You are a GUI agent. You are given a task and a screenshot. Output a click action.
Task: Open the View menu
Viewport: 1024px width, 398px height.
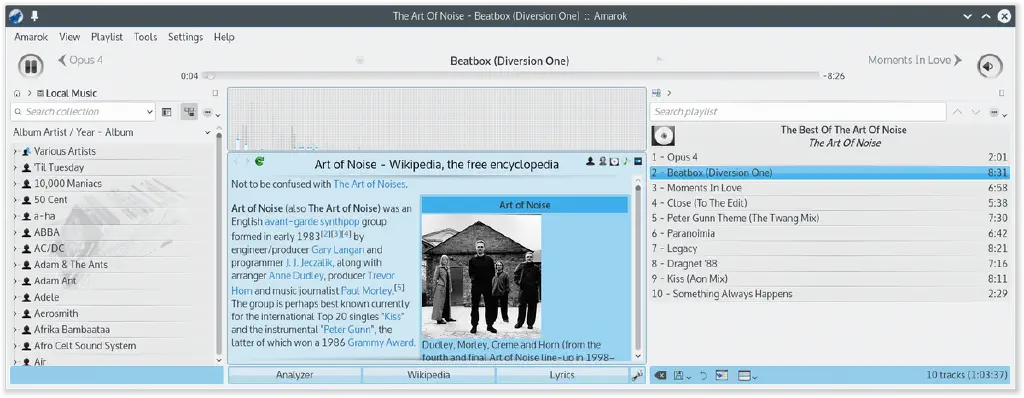(x=70, y=37)
